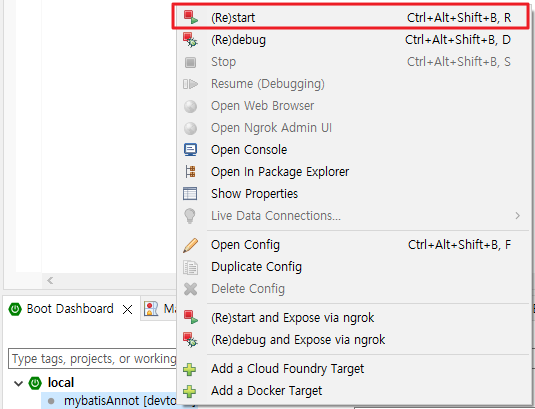Click the icon of the tab next to Boot Dashboard
Viewport: 535px width, 409px height.
pyautogui.click(x=151, y=309)
